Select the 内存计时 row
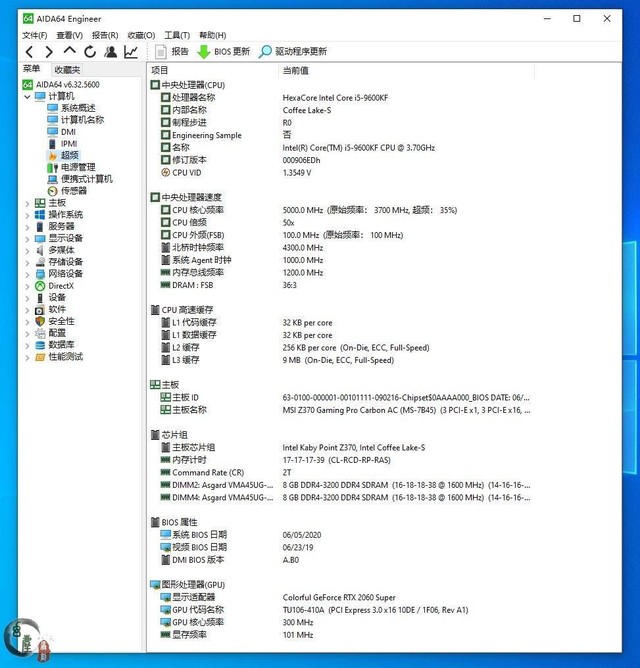 pyautogui.click(x=341, y=460)
